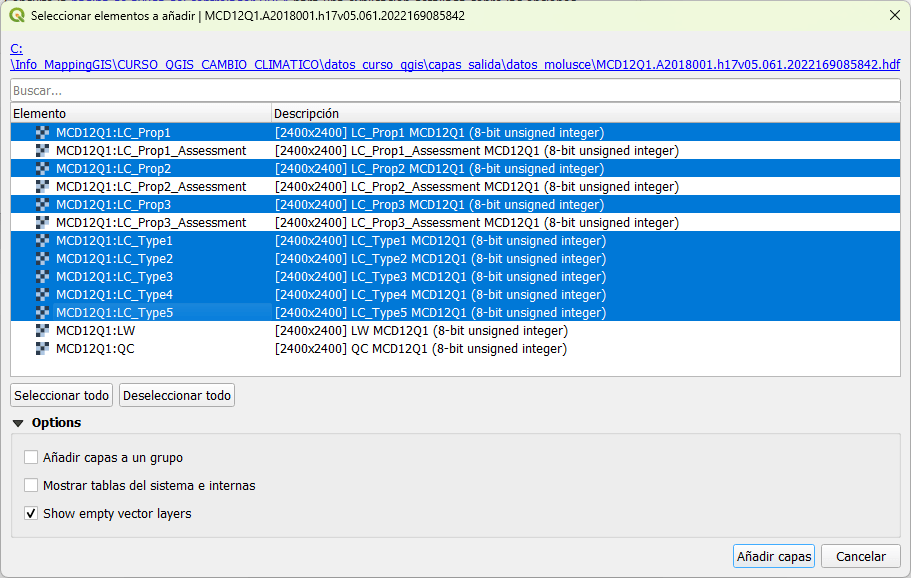Click raster icon of MCD12Q1:LC_Prop3 row

42,204
